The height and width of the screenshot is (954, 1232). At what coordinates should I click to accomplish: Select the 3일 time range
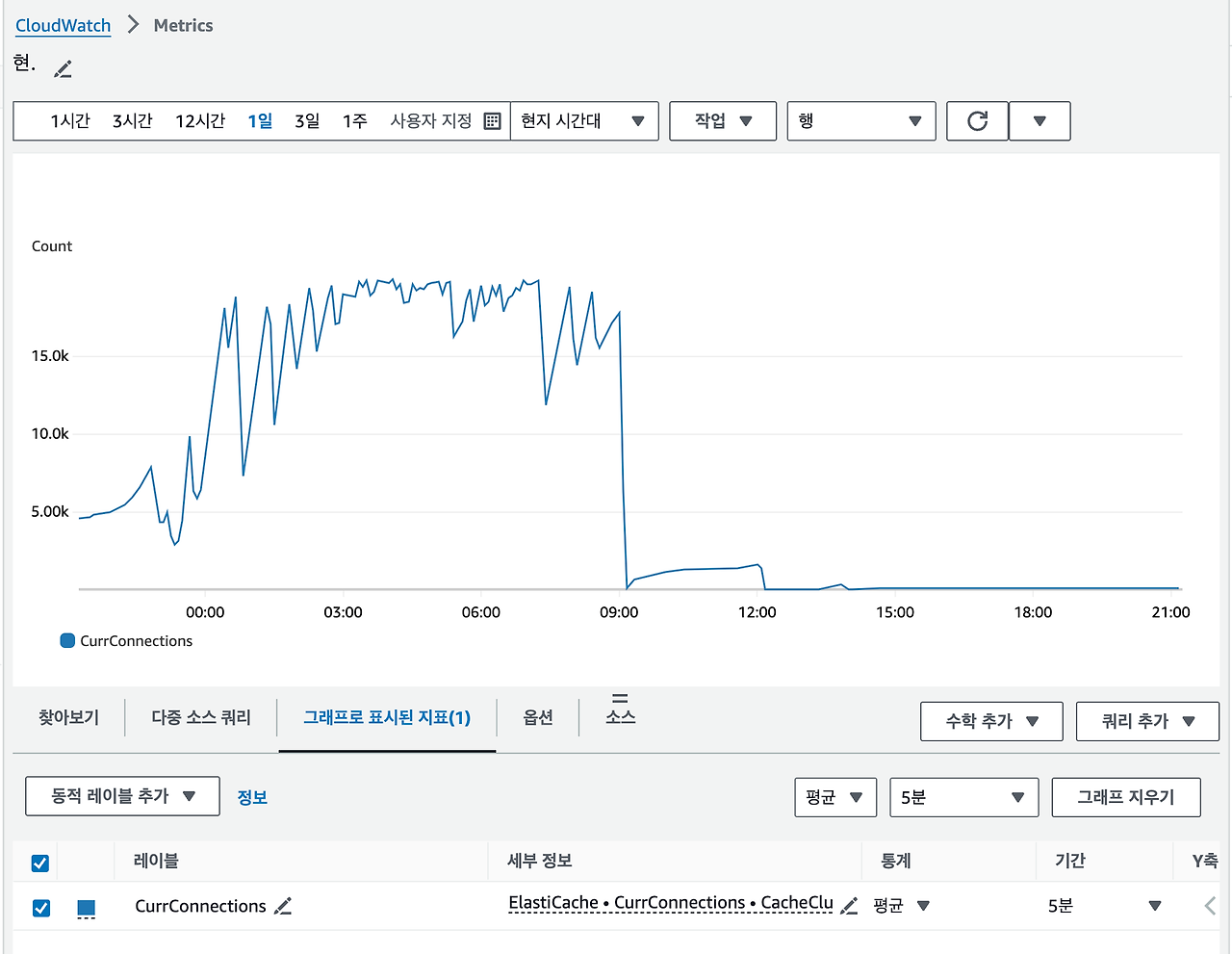coord(307,121)
